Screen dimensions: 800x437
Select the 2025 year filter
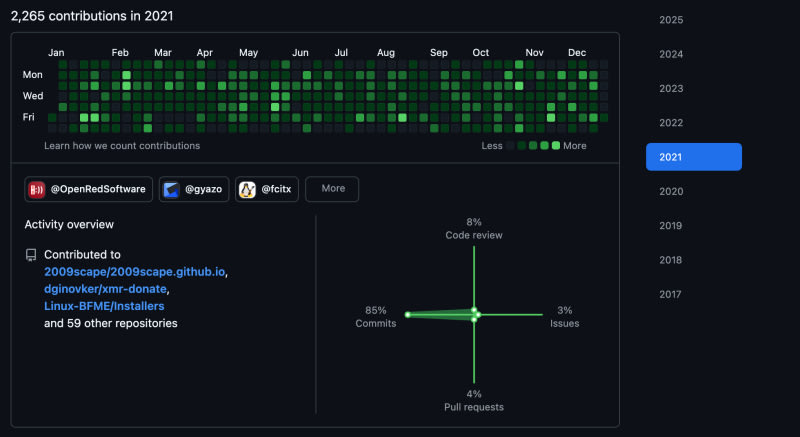point(671,20)
